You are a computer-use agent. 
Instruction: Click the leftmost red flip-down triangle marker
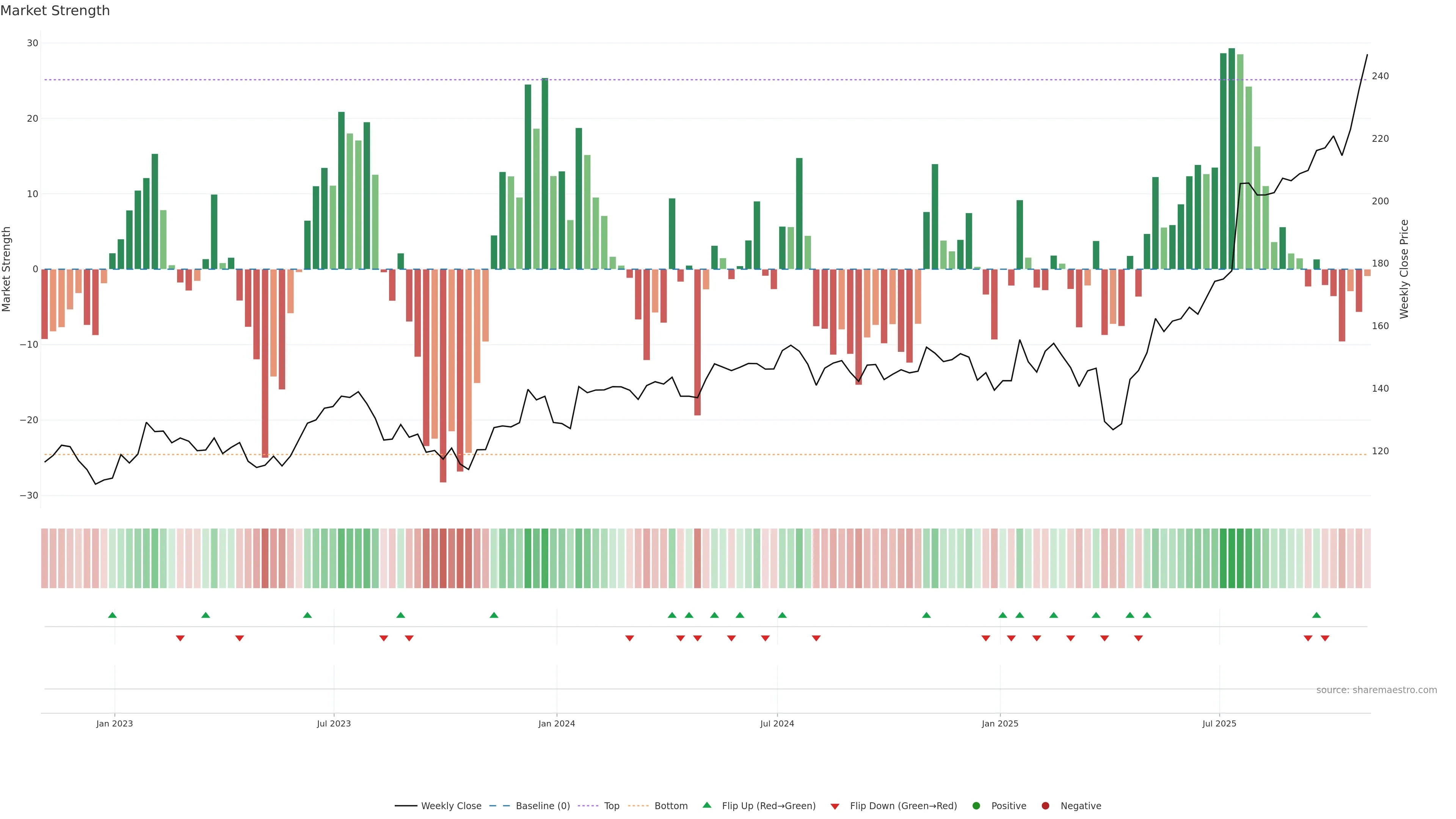pyautogui.click(x=180, y=638)
